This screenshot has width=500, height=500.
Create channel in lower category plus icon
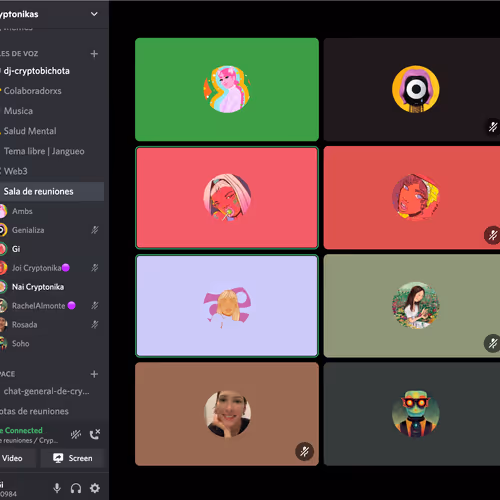tap(94, 374)
